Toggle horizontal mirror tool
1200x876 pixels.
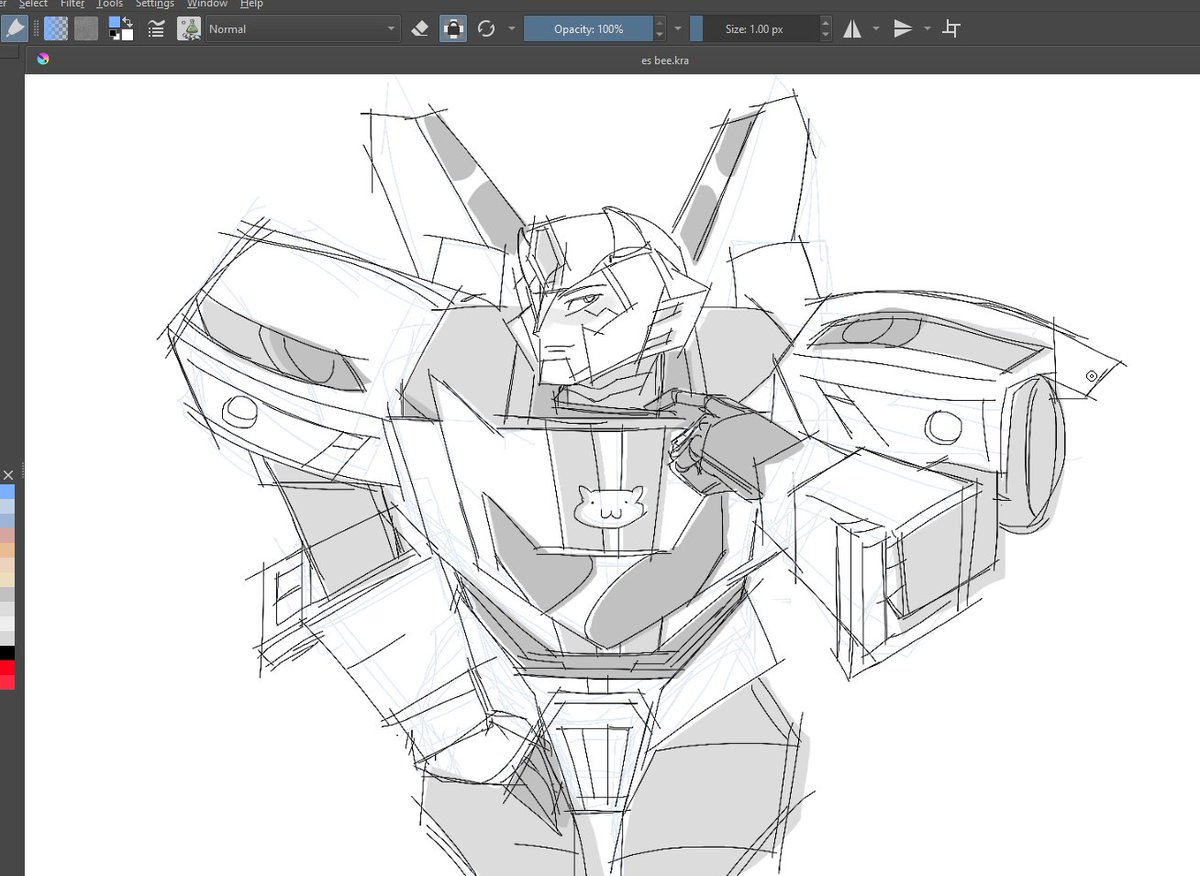pos(852,29)
